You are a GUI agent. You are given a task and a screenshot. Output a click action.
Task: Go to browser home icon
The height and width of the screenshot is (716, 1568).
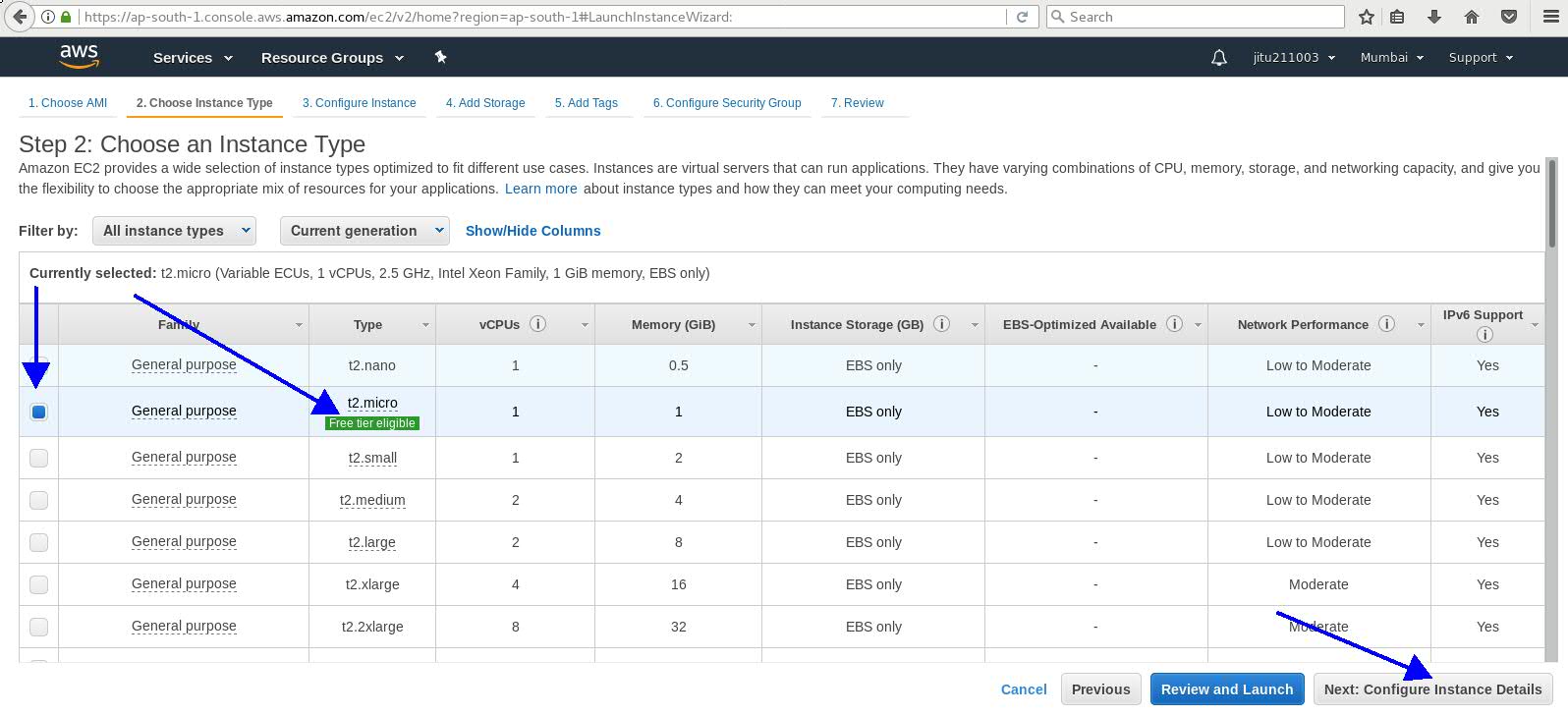click(1472, 17)
